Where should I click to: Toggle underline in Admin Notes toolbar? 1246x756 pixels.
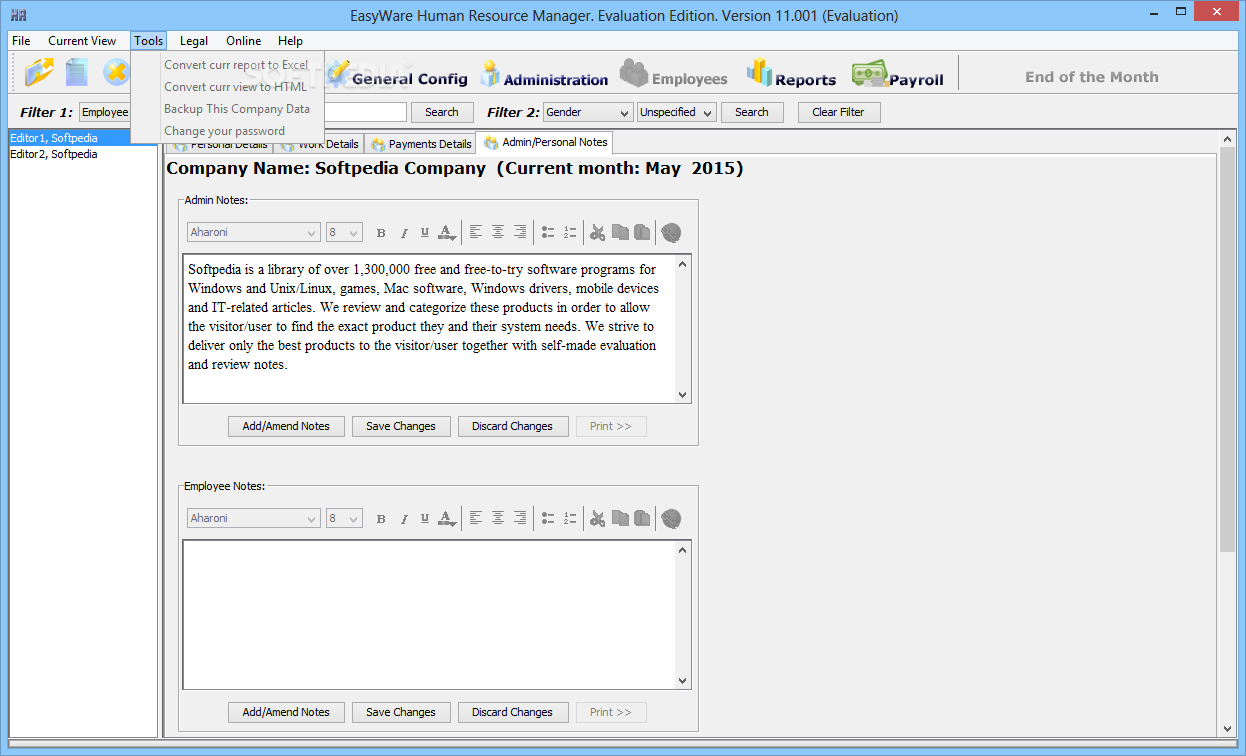tap(425, 233)
